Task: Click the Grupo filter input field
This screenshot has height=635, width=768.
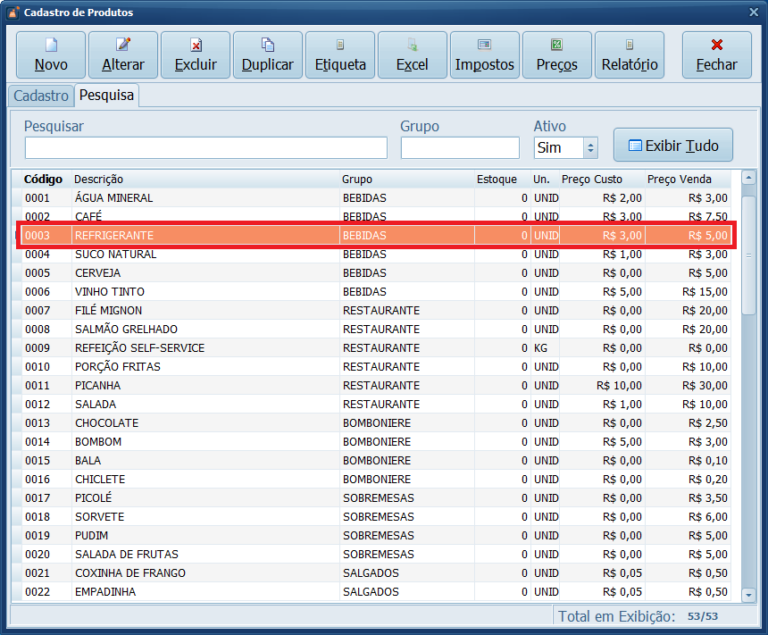Action: coord(460,148)
